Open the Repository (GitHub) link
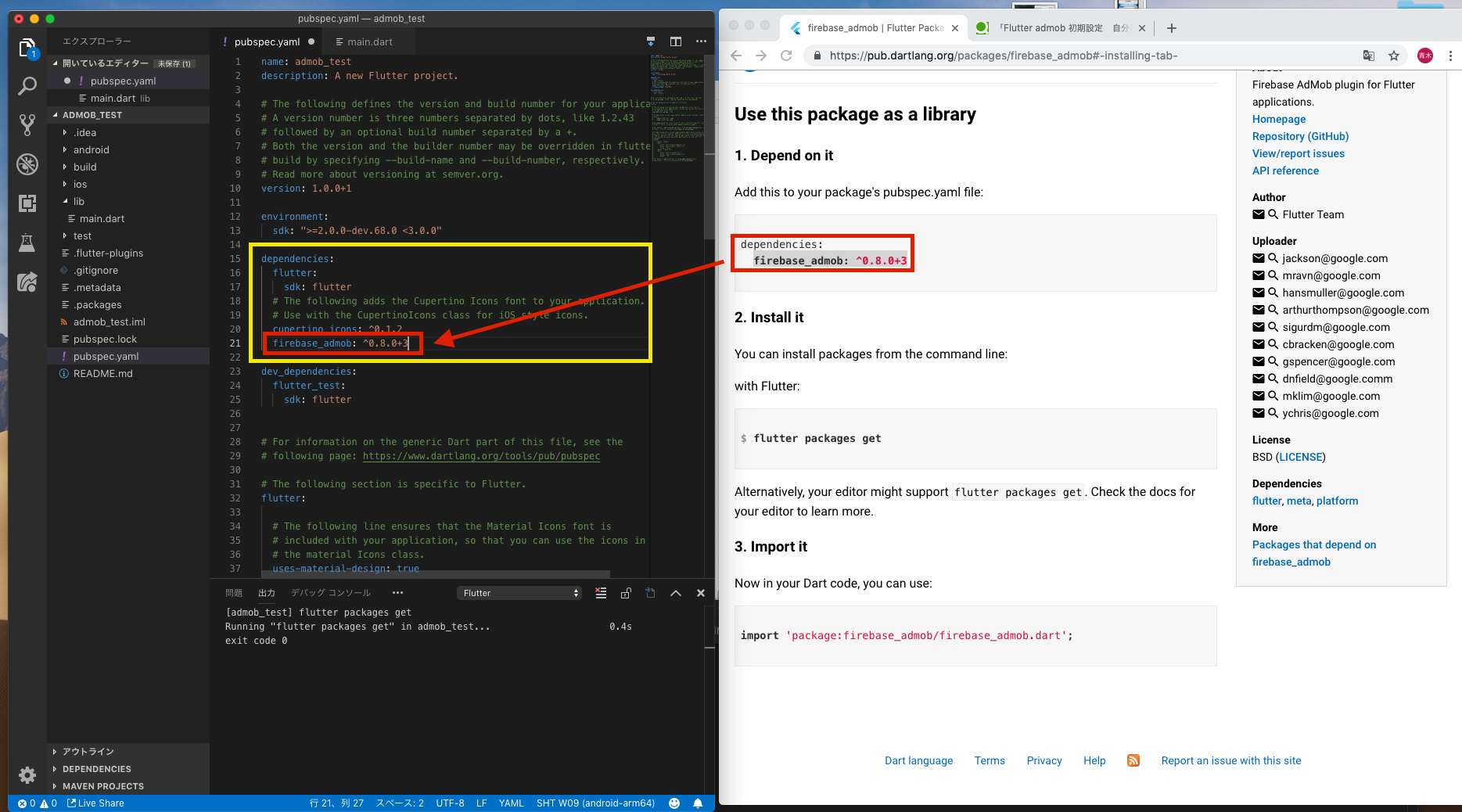 [1300, 136]
